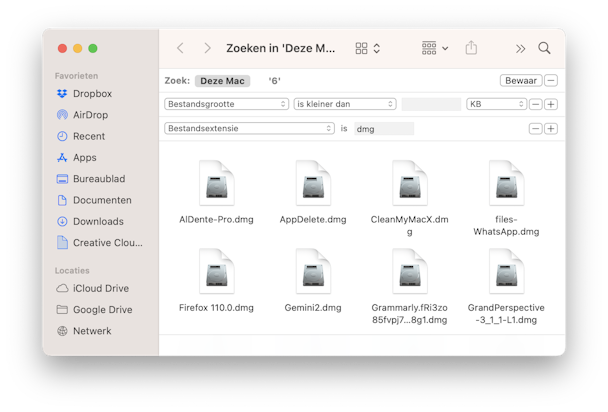Open iCloud Drive location
This screenshot has height=412, width=608.
pyautogui.click(x=93, y=289)
